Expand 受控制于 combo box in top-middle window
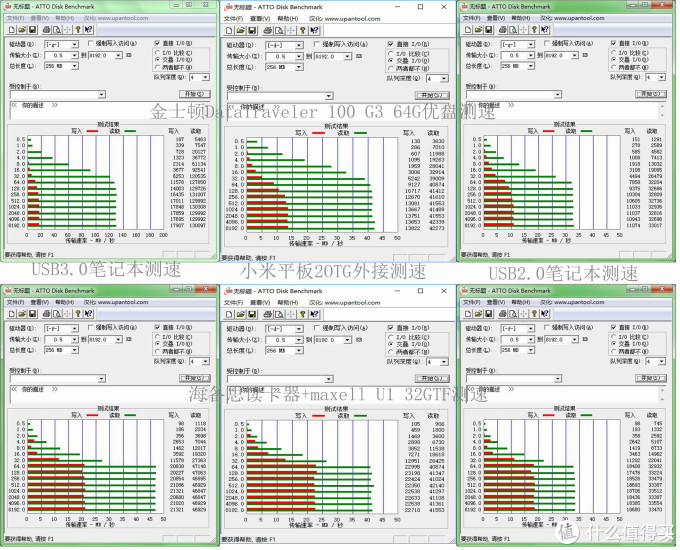This screenshot has height=550, width=680. click(329, 96)
